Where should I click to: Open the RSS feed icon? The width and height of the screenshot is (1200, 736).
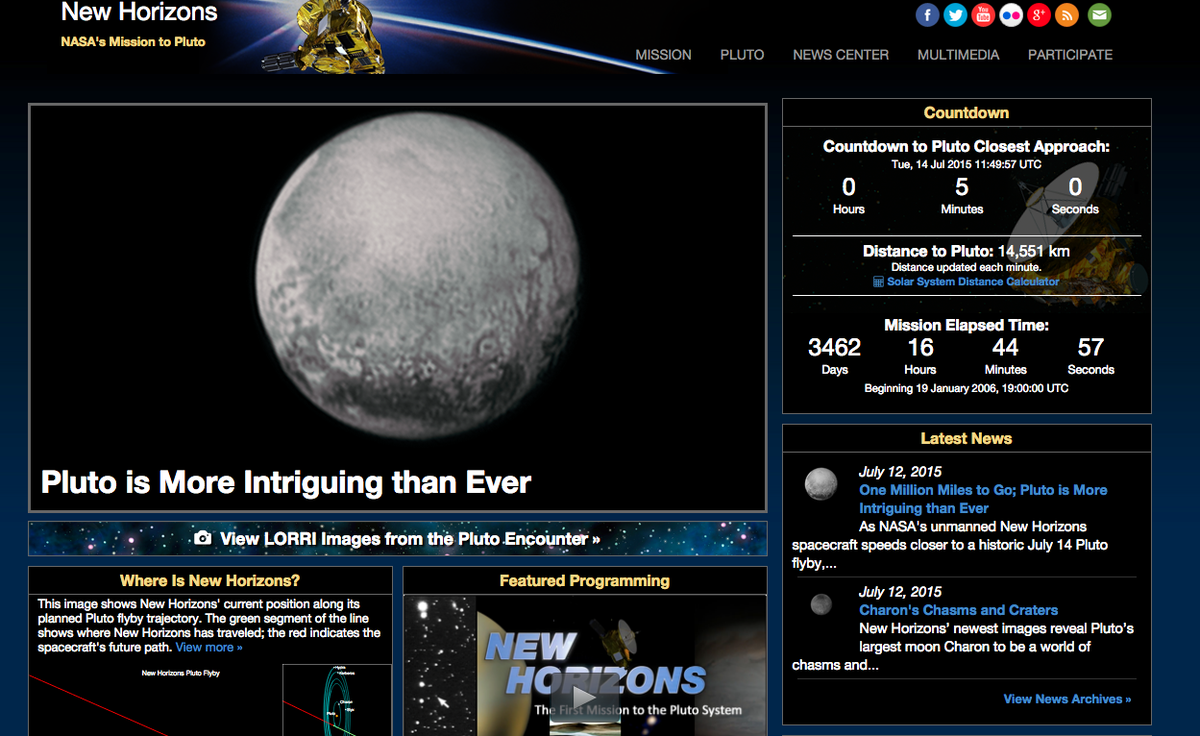tap(1067, 15)
